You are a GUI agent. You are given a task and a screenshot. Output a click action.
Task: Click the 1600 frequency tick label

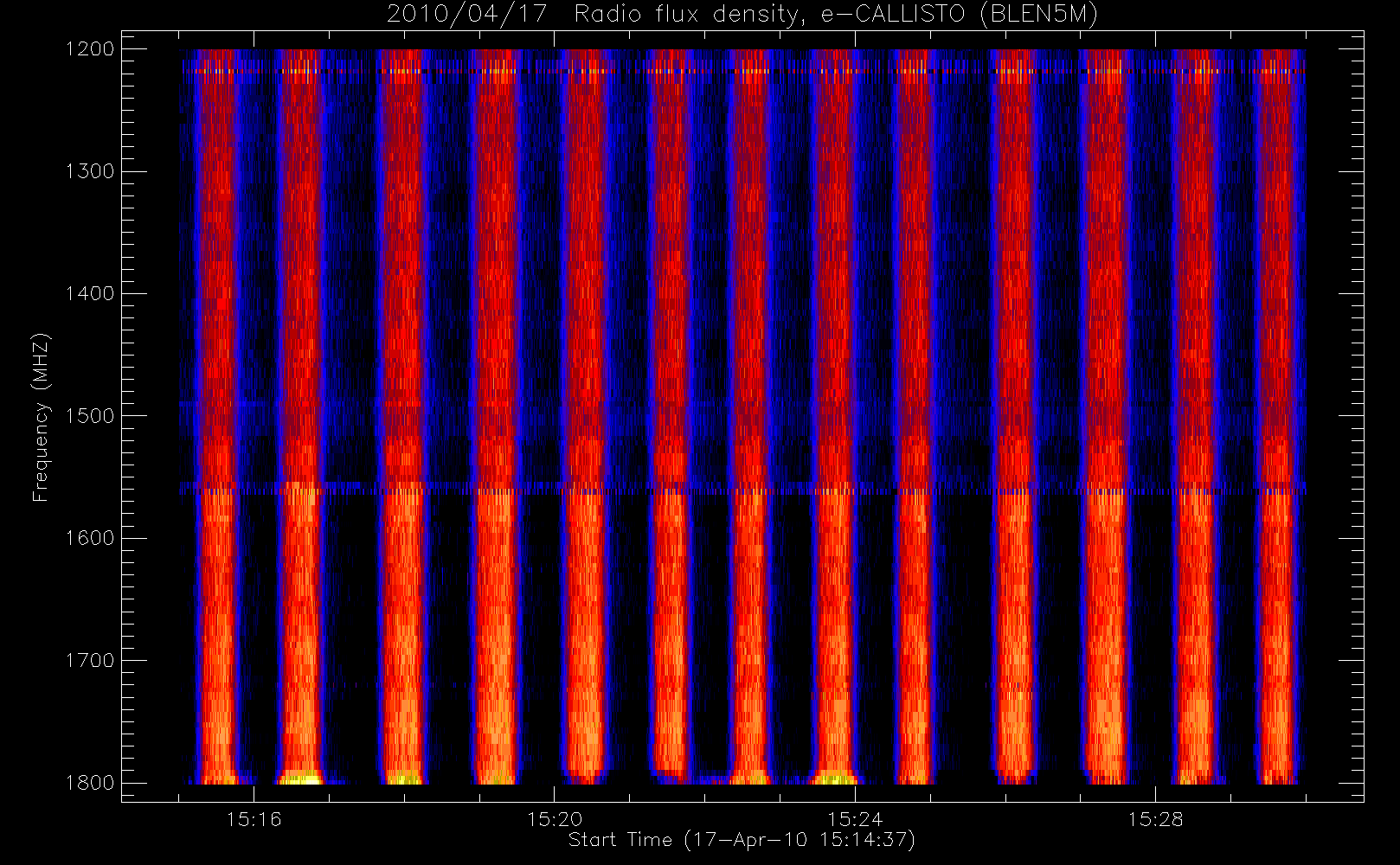click(x=90, y=538)
